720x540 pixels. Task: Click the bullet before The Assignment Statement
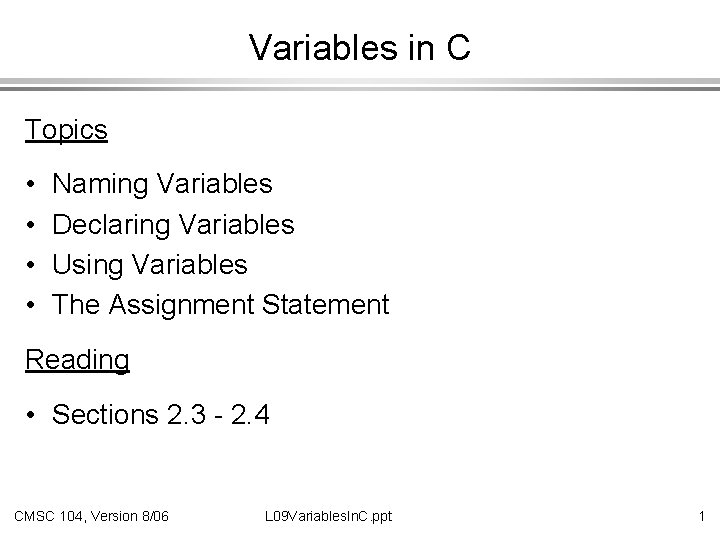[31, 304]
